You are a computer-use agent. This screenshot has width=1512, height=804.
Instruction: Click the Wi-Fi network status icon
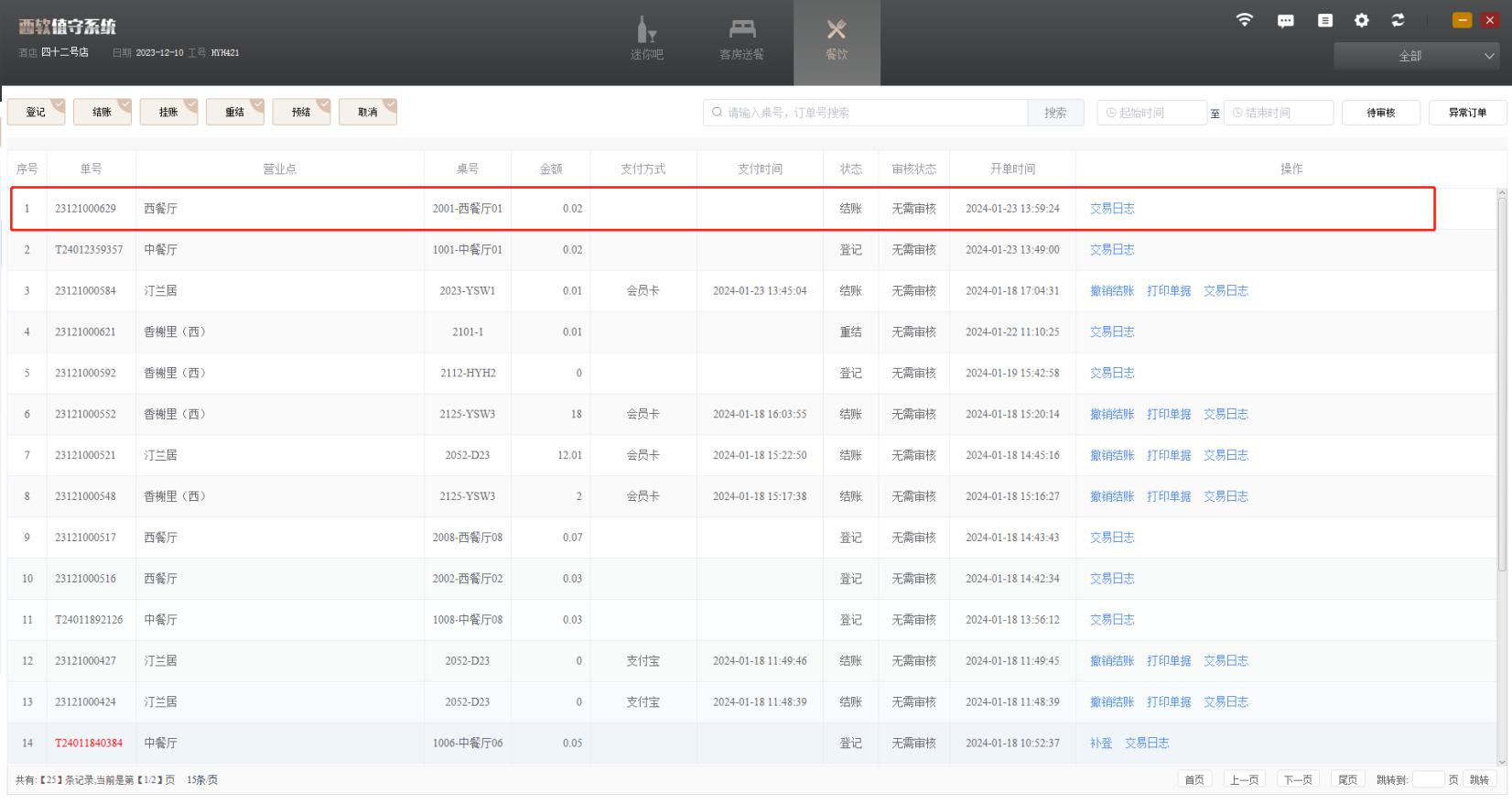point(1244,20)
